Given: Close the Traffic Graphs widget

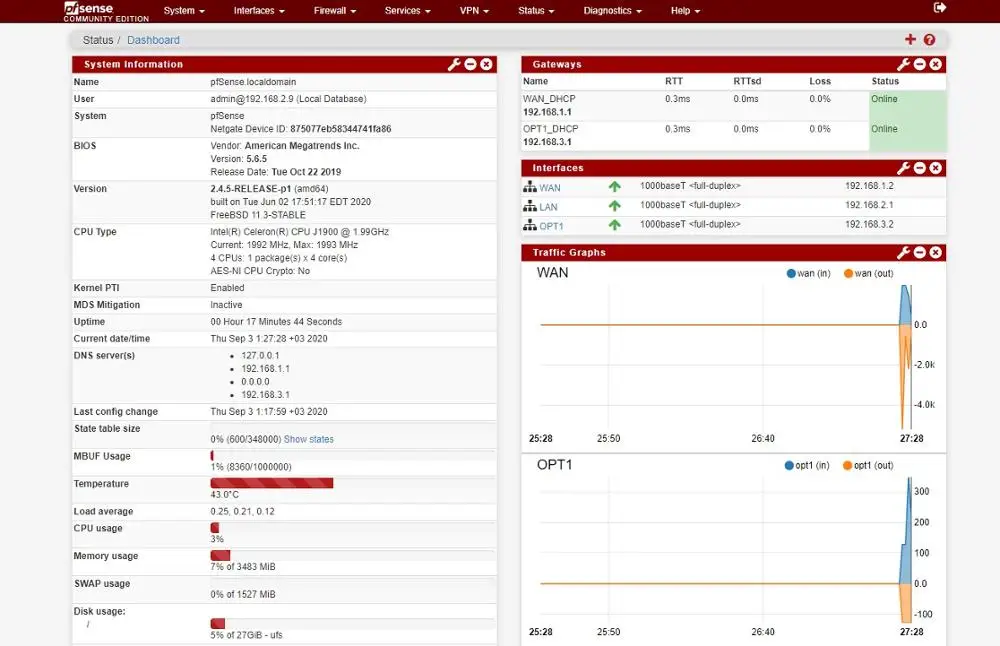Looking at the screenshot, I should [936, 253].
